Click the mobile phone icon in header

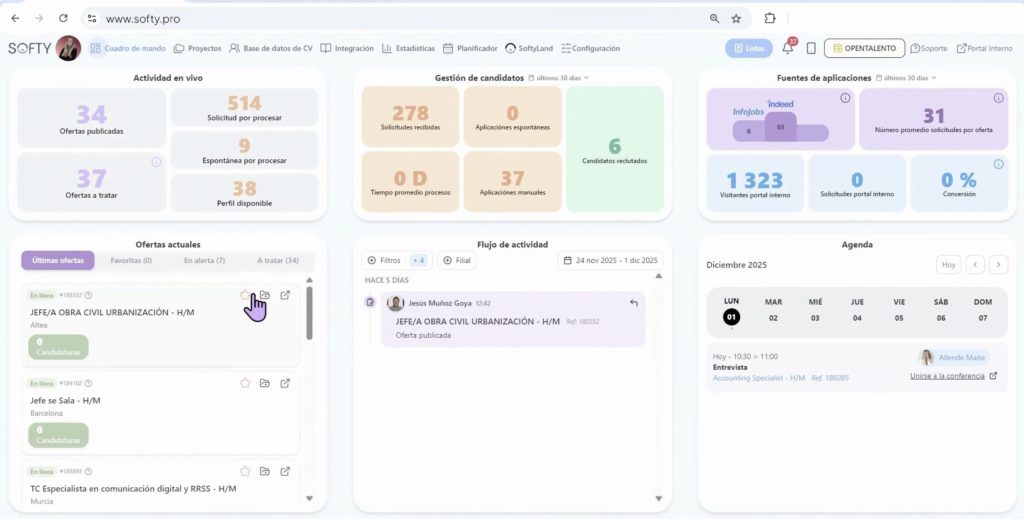(x=811, y=48)
